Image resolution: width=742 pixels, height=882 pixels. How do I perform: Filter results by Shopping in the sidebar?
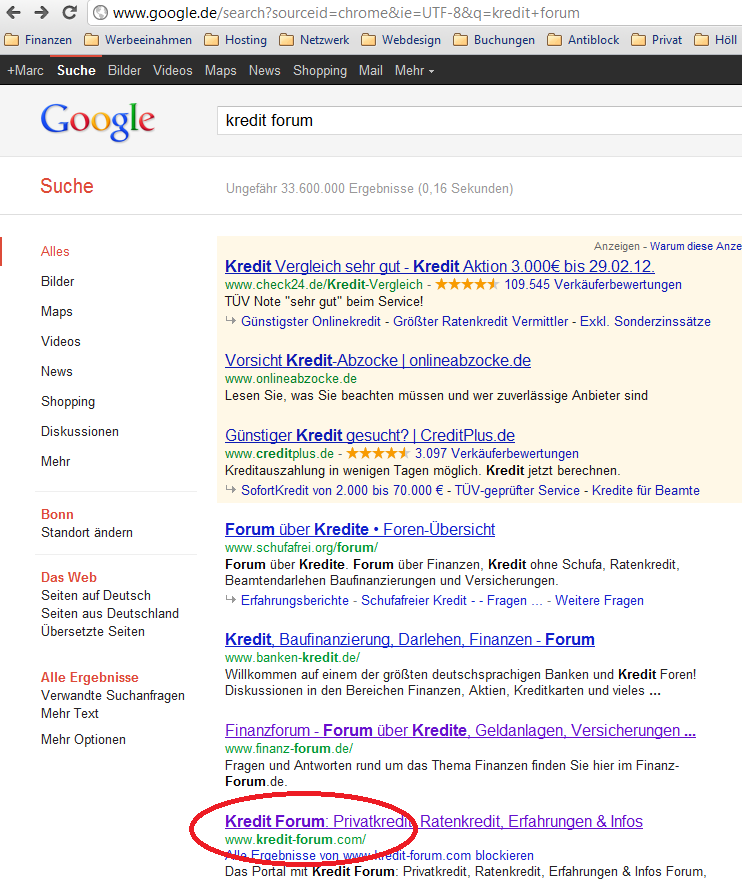(68, 401)
